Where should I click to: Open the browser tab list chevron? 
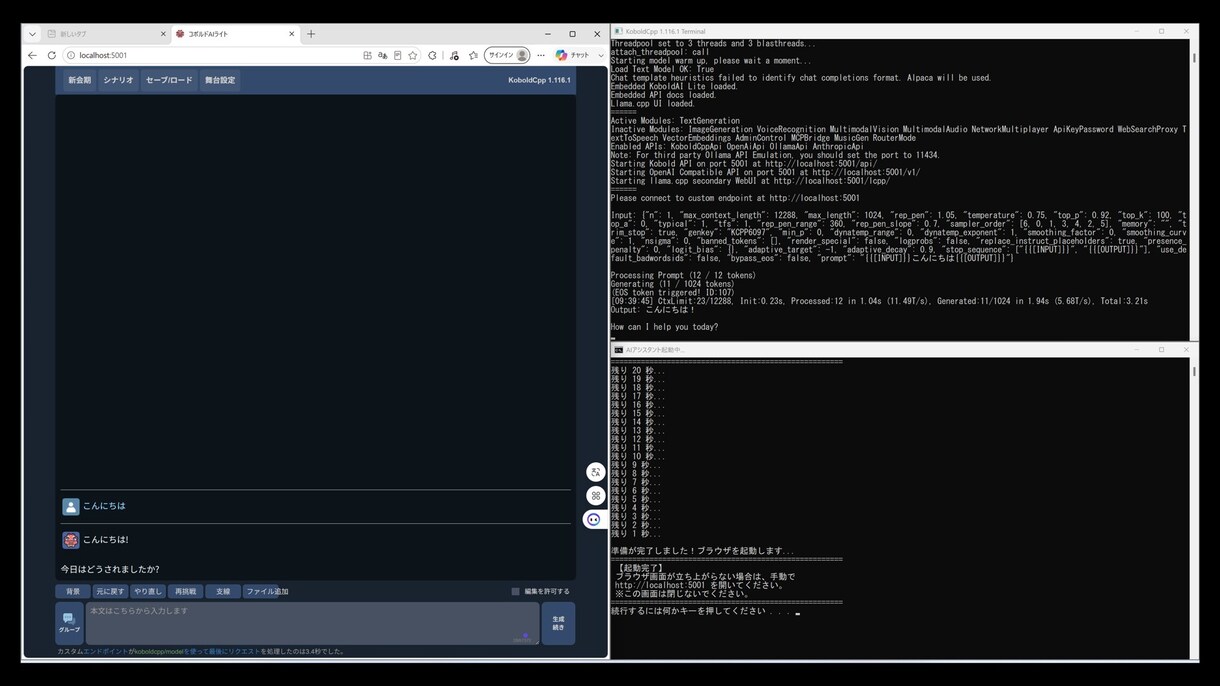click(30, 34)
